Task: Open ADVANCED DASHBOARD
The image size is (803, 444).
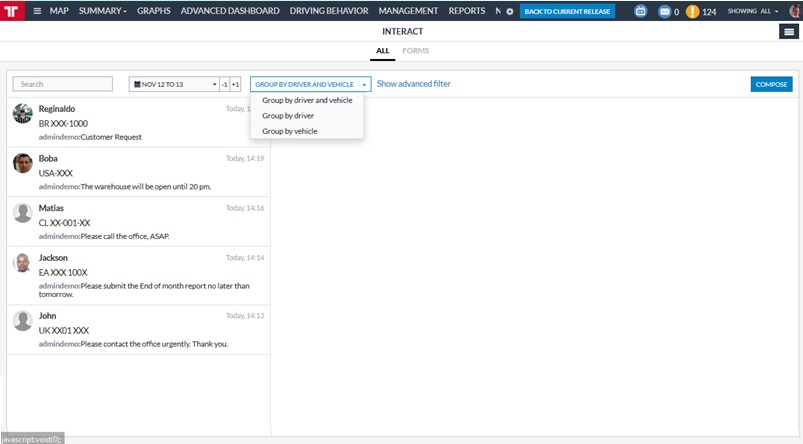Action: [230, 11]
